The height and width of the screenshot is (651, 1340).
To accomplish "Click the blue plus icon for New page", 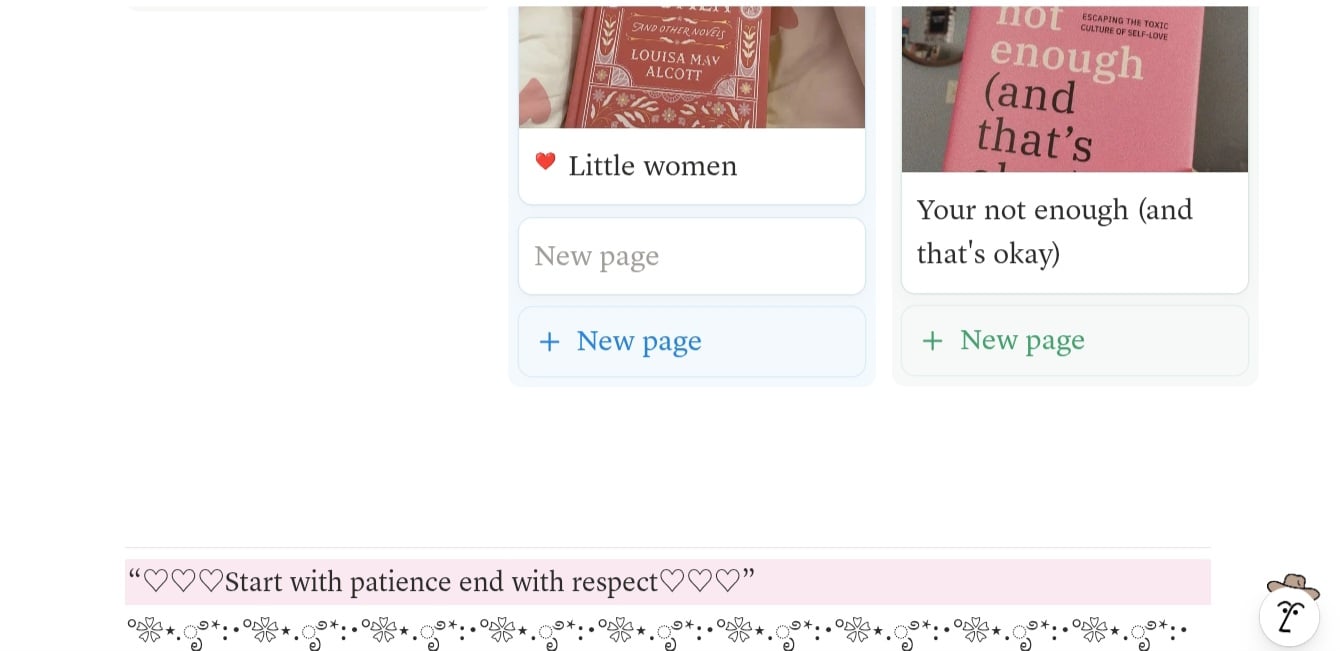I will pos(549,342).
